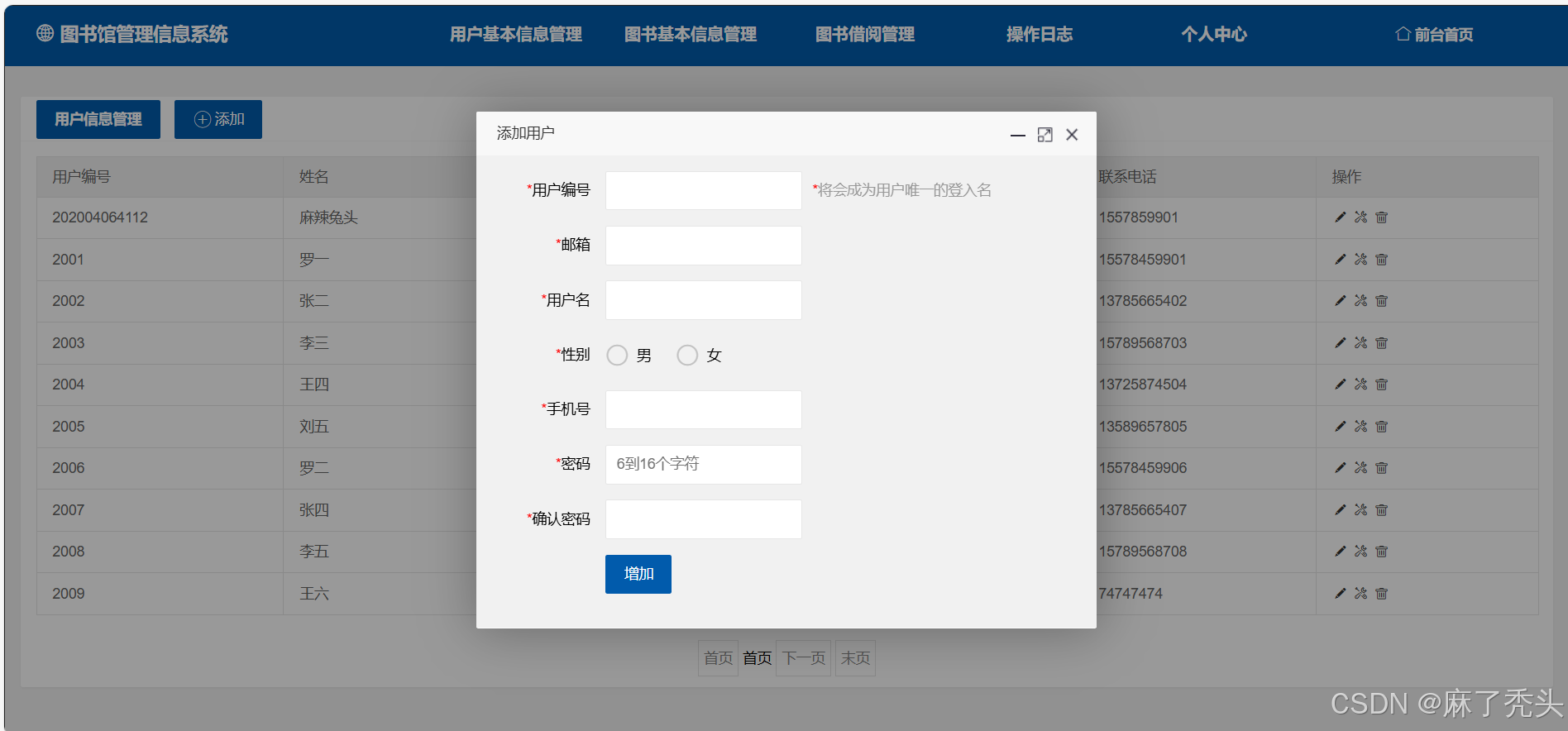The width and height of the screenshot is (1568, 731).
Task: Go to 下一页 next page
Action: click(x=804, y=658)
